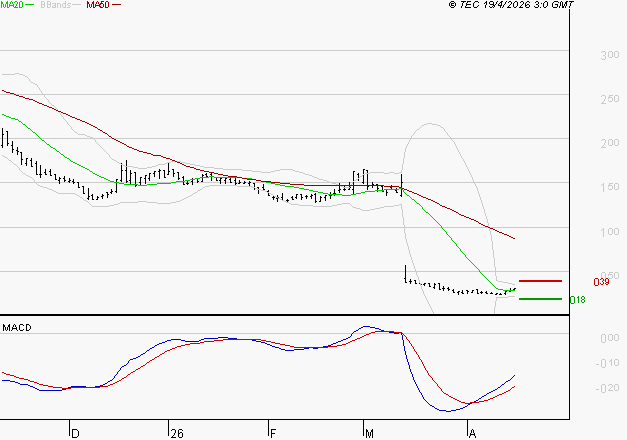
Task: Click the 26 year marker on time axis
Action: [177, 433]
